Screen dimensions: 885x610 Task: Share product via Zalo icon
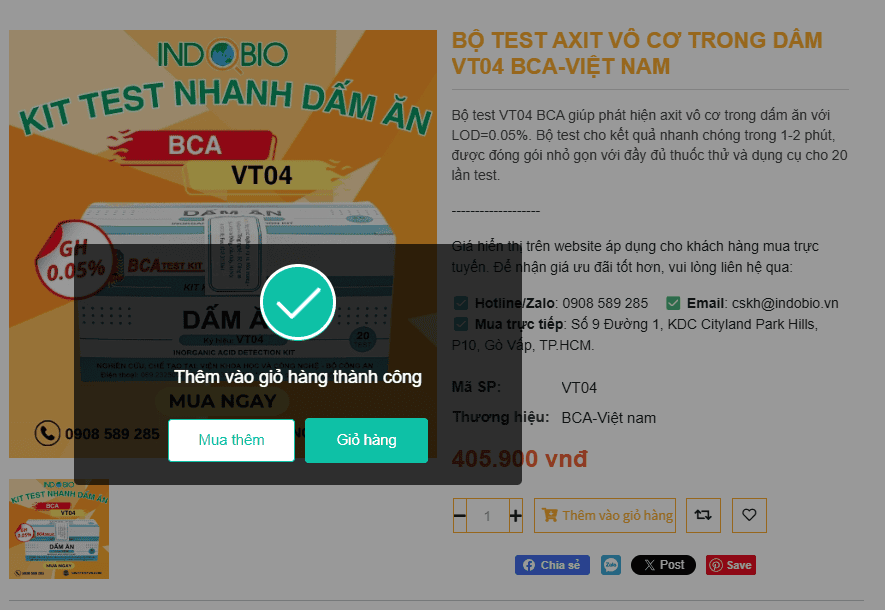pos(611,565)
